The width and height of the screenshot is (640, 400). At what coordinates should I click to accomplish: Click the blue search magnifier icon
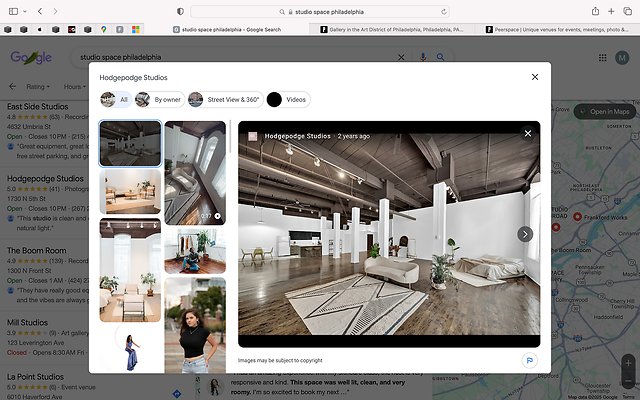tap(440, 58)
